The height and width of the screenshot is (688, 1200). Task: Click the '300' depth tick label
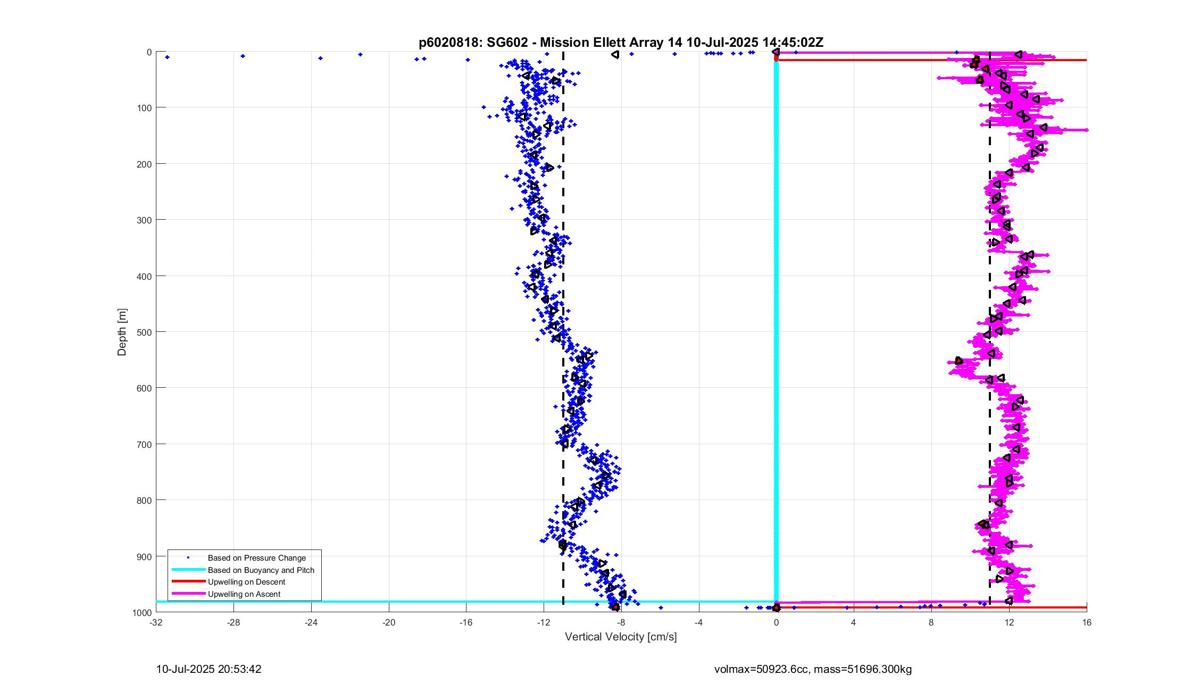[x=143, y=220]
